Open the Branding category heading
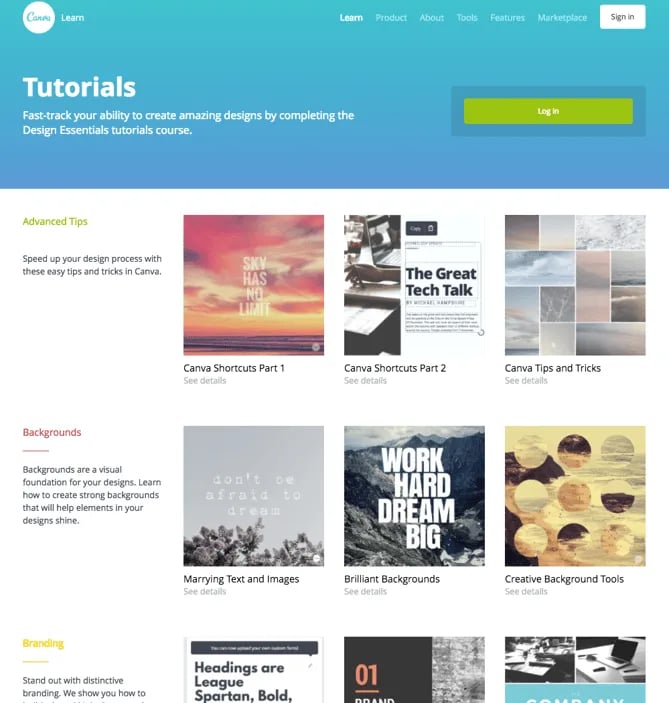Viewport: 669px width, 703px height. (x=43, y=643)
